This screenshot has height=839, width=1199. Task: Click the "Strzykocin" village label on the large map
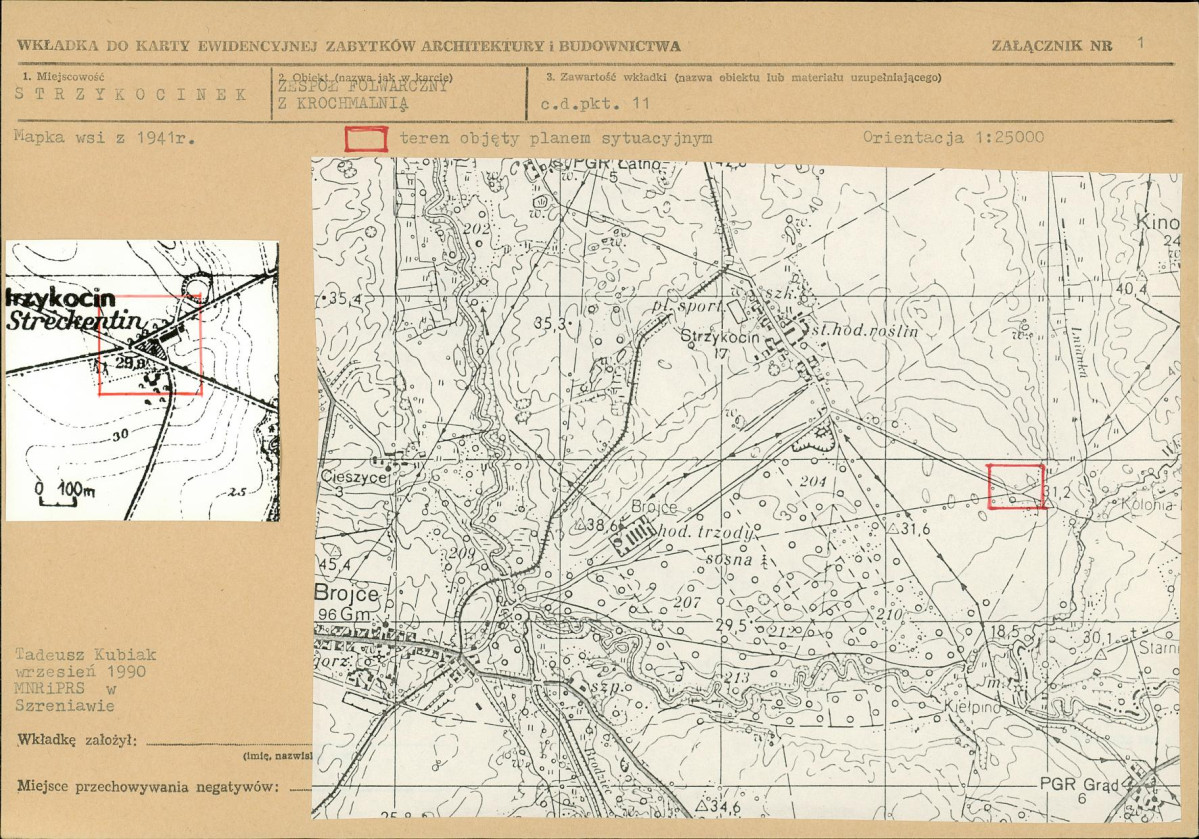click(x=720, y=337)
